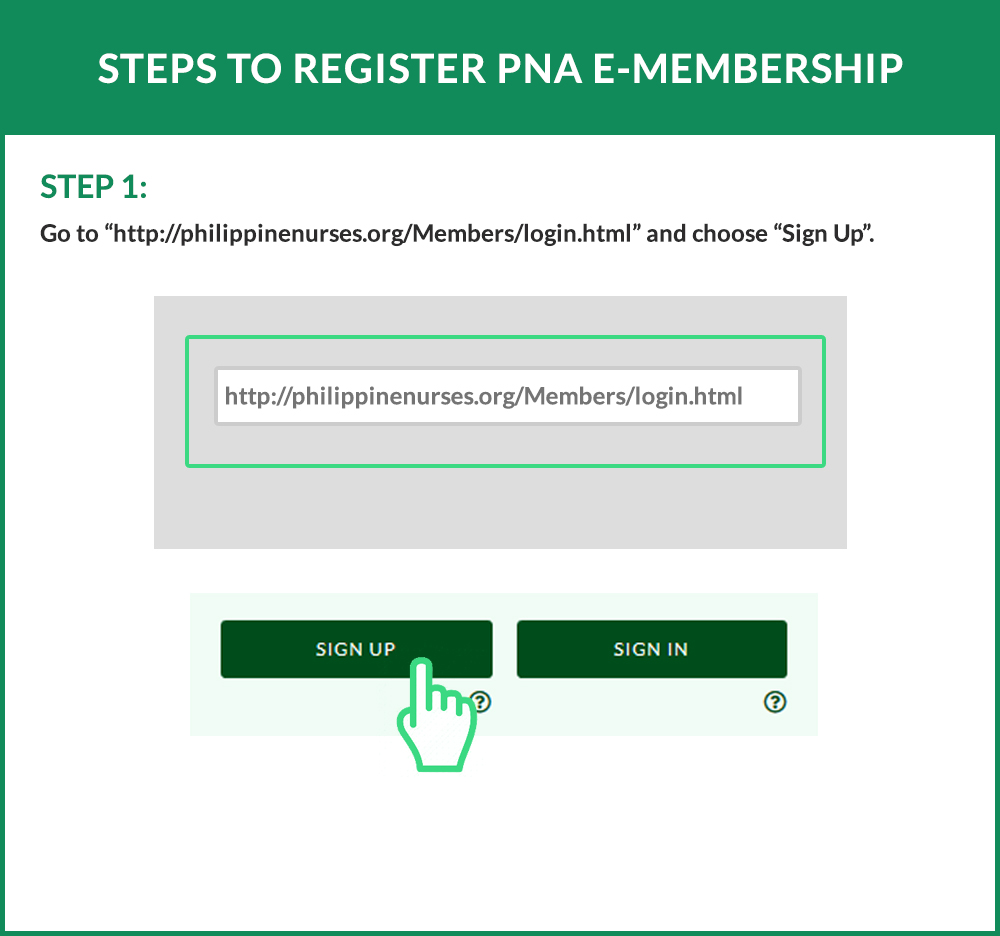Click the gray panel area below the URL box
The width and height of the screenshot is (1000, 936).
click(x=500, y=508)
